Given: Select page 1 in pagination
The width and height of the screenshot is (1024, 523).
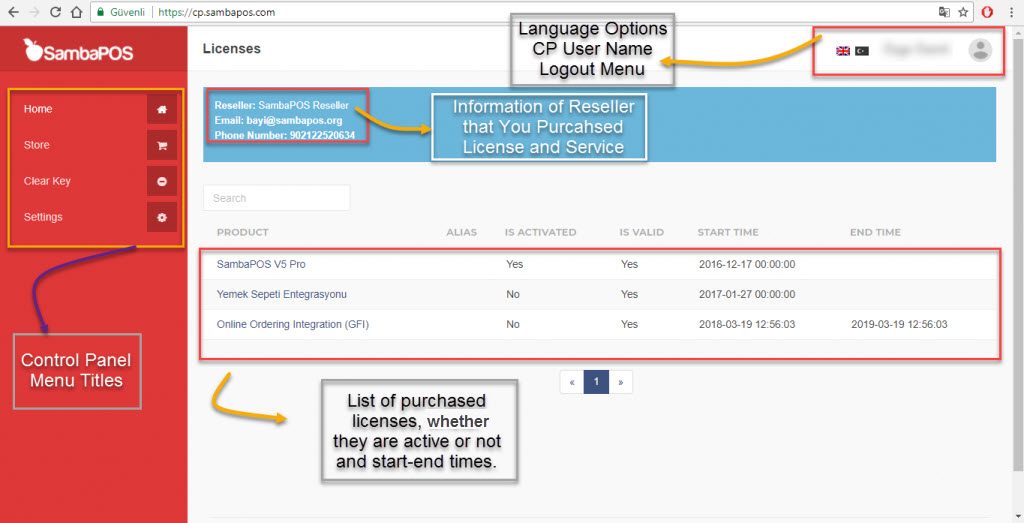Looking at the screenshot, I should point(596,382).
